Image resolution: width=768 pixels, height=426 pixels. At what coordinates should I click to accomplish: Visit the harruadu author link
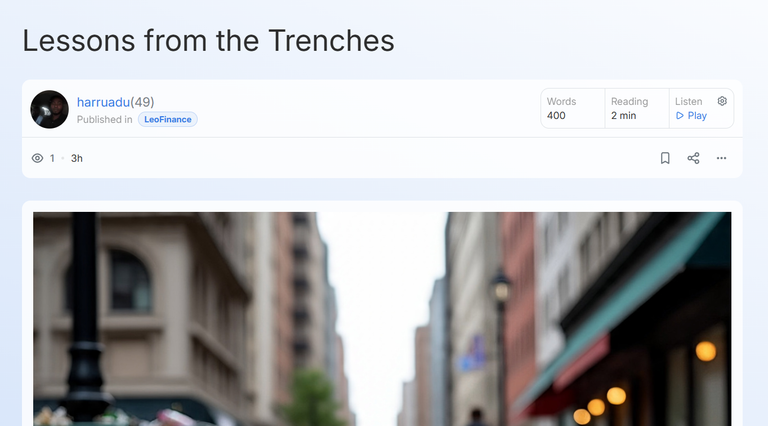(103, 102)
